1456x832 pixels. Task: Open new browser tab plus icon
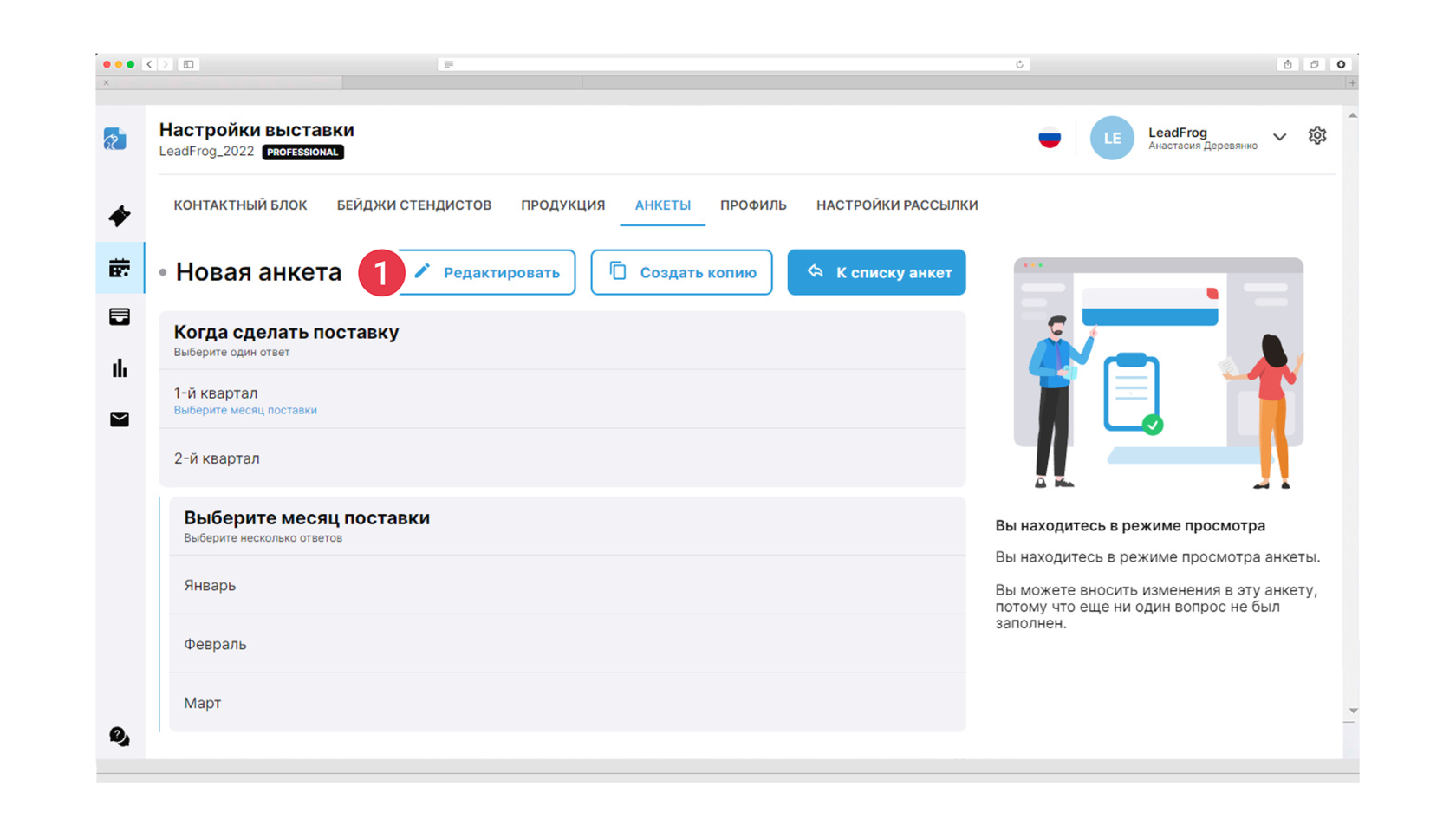tap(1352, 83)
